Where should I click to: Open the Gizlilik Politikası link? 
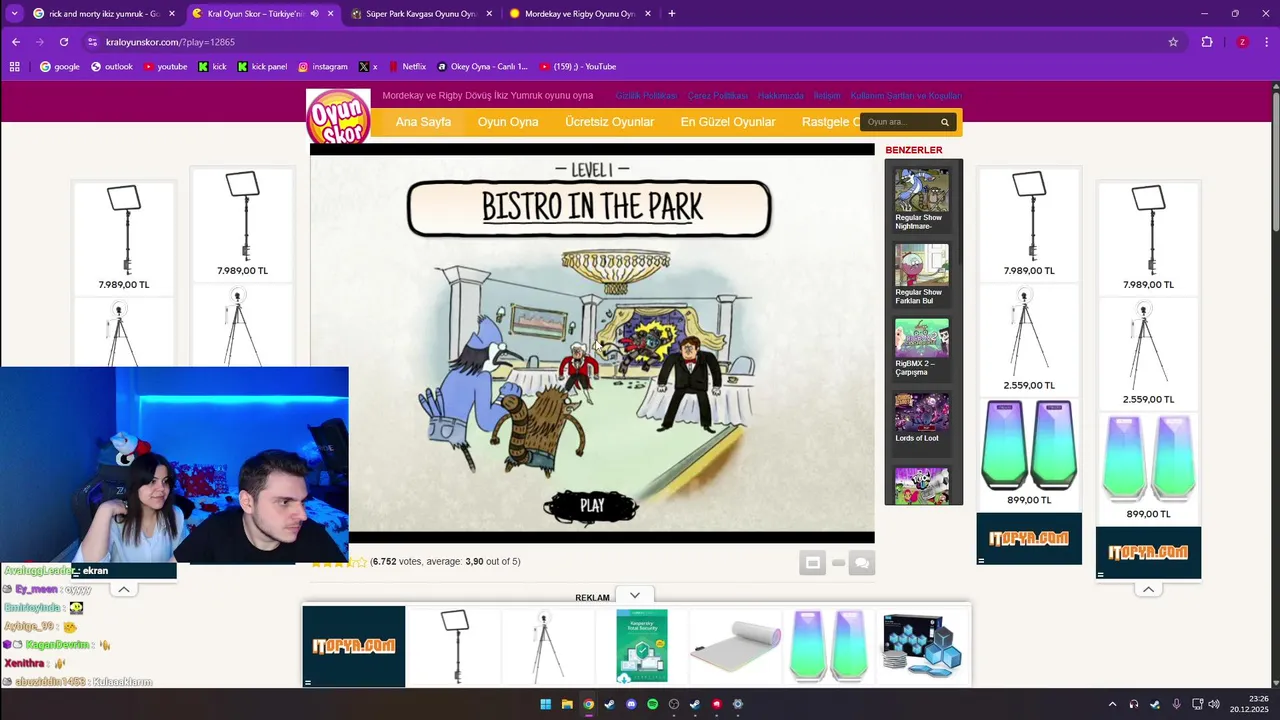[x=646, y=96]
